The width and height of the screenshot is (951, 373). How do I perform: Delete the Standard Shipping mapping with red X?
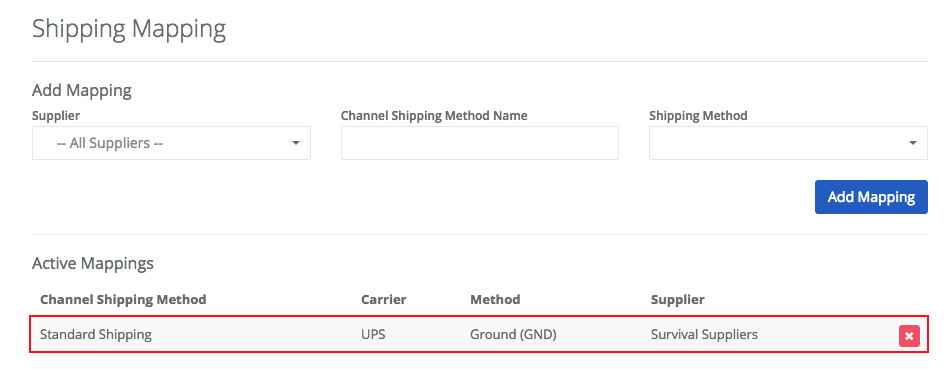click(909, 336)
